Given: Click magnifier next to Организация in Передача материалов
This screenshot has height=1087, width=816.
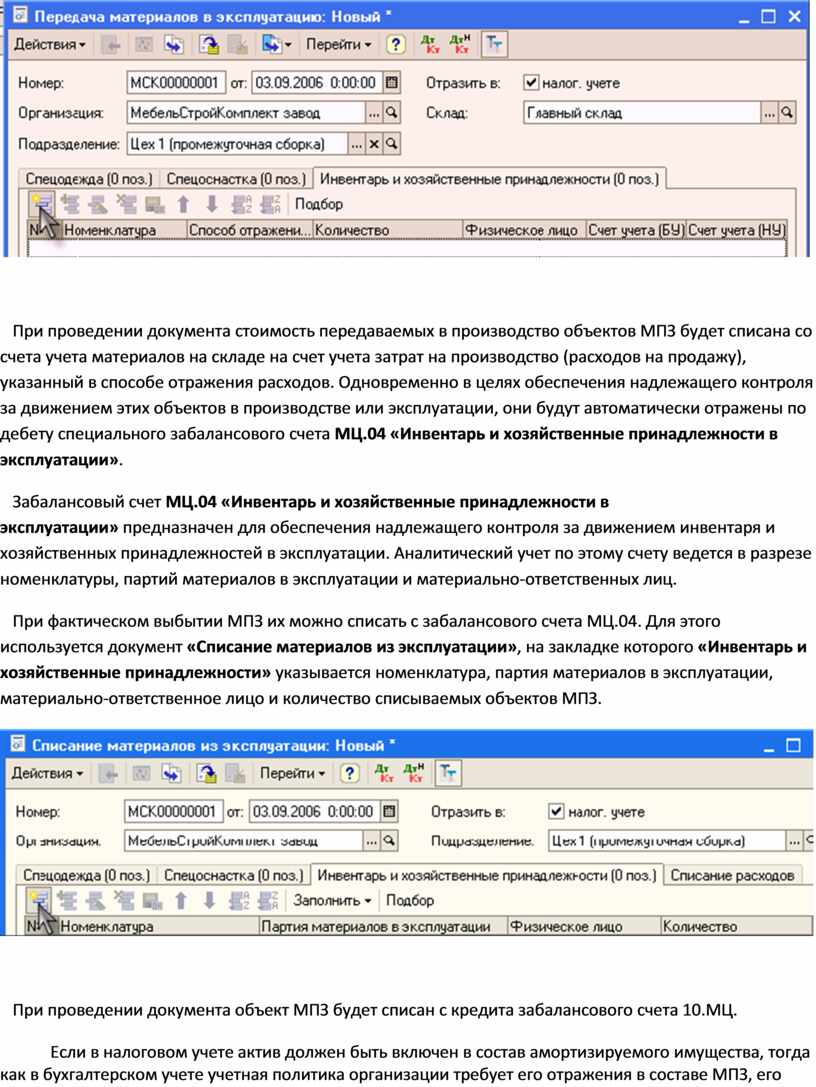Looking at the screenshot, I should tap(392, 113).
